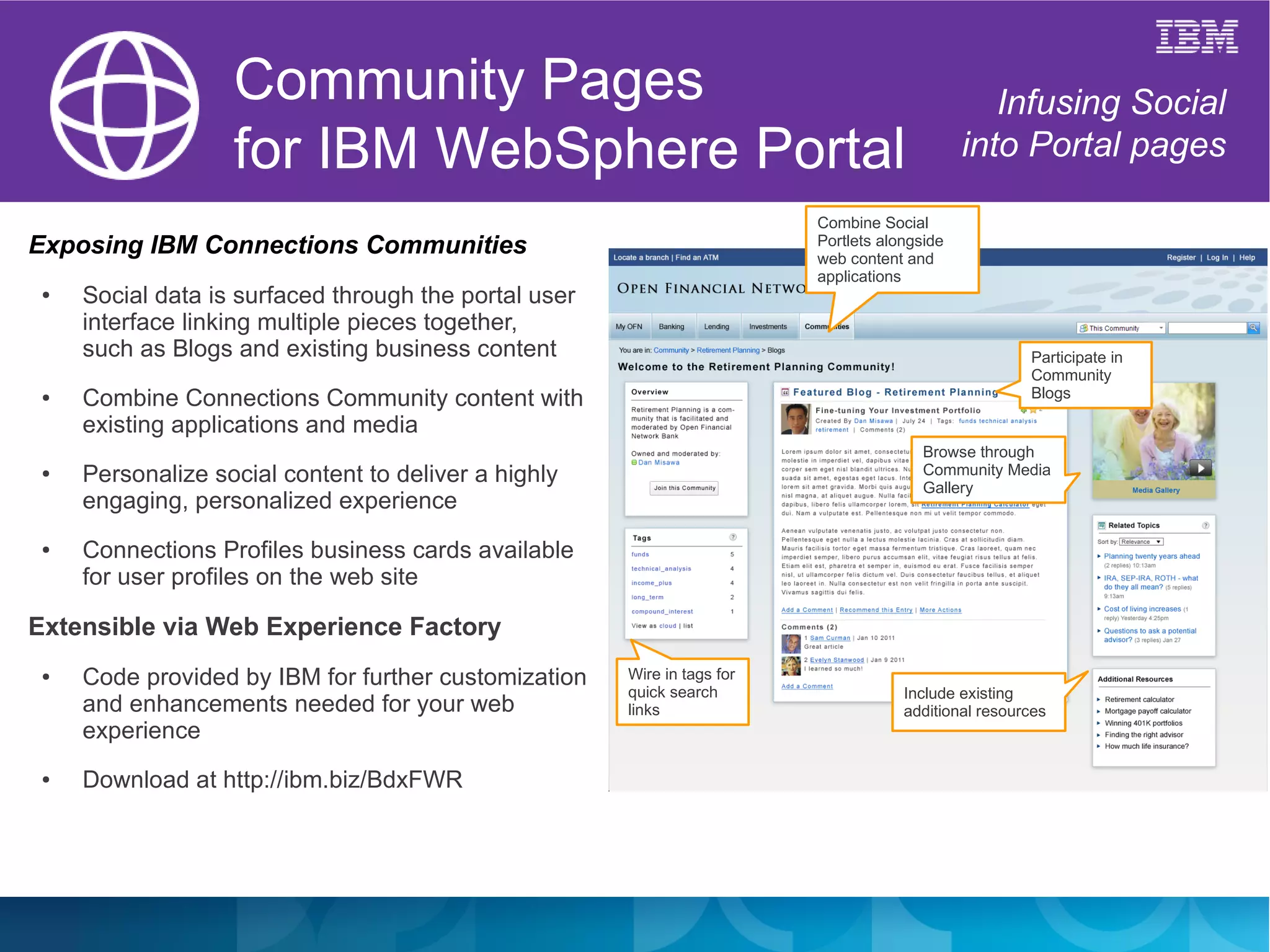Open the This Community search scope dropdown
Image resolution: width=1270 pixels, height=952 pixels.
(1121, 328)
